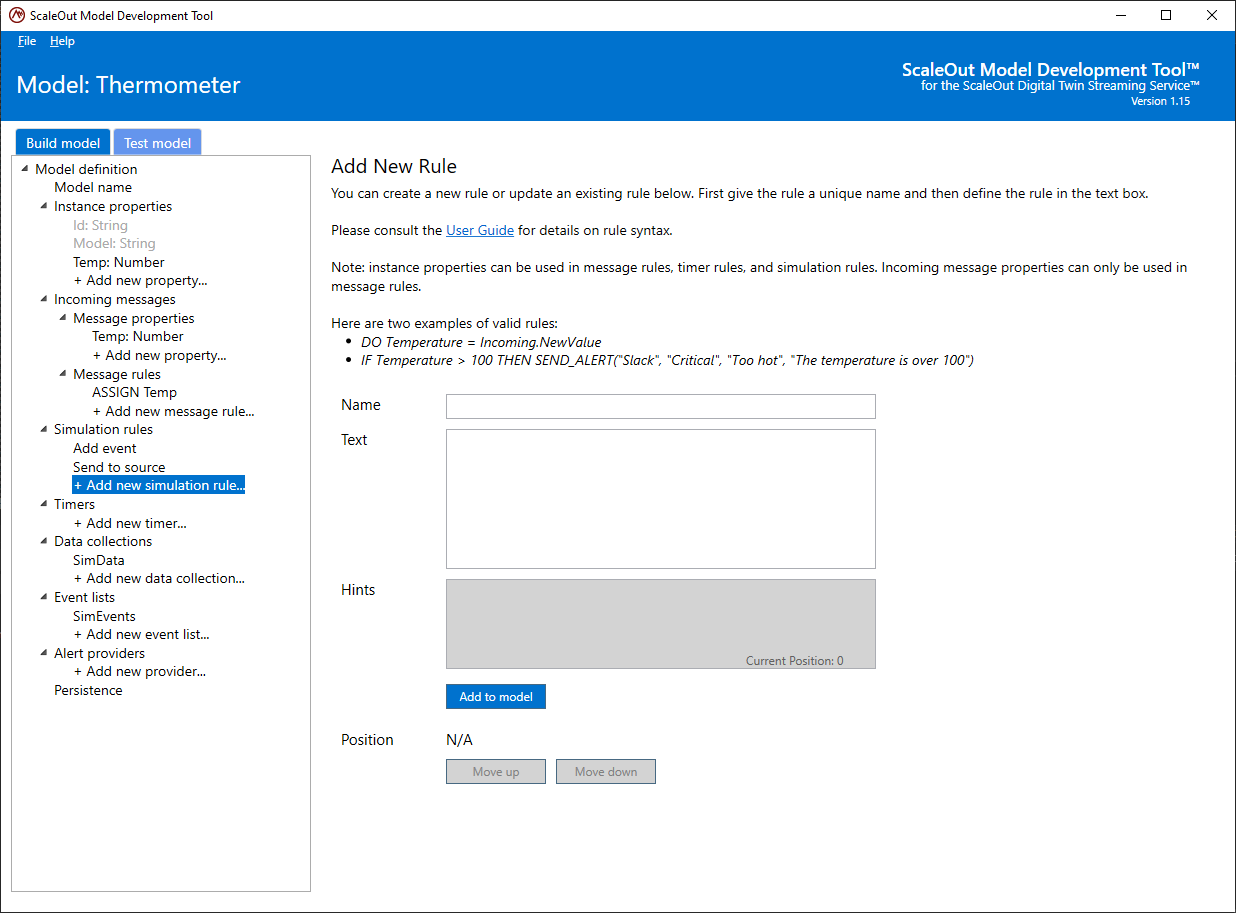The width and height of the screenshot is (1236, 913).
Task: Open the File menu
Action: (27, 41)
